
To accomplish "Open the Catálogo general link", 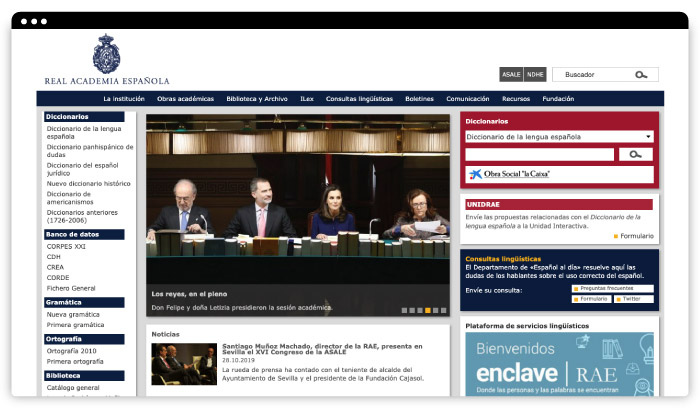I will [x=73, y=387].
